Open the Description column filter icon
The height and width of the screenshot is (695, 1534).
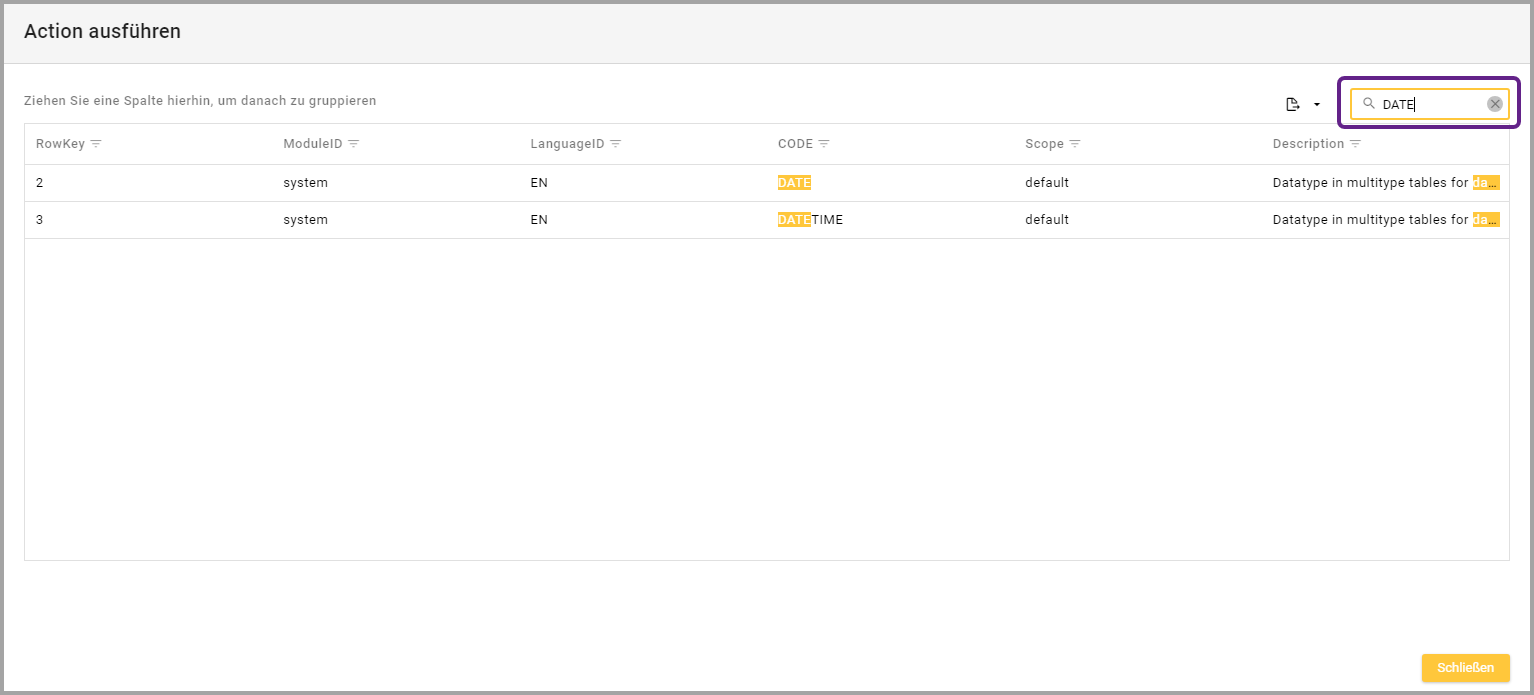[1355, 144]
